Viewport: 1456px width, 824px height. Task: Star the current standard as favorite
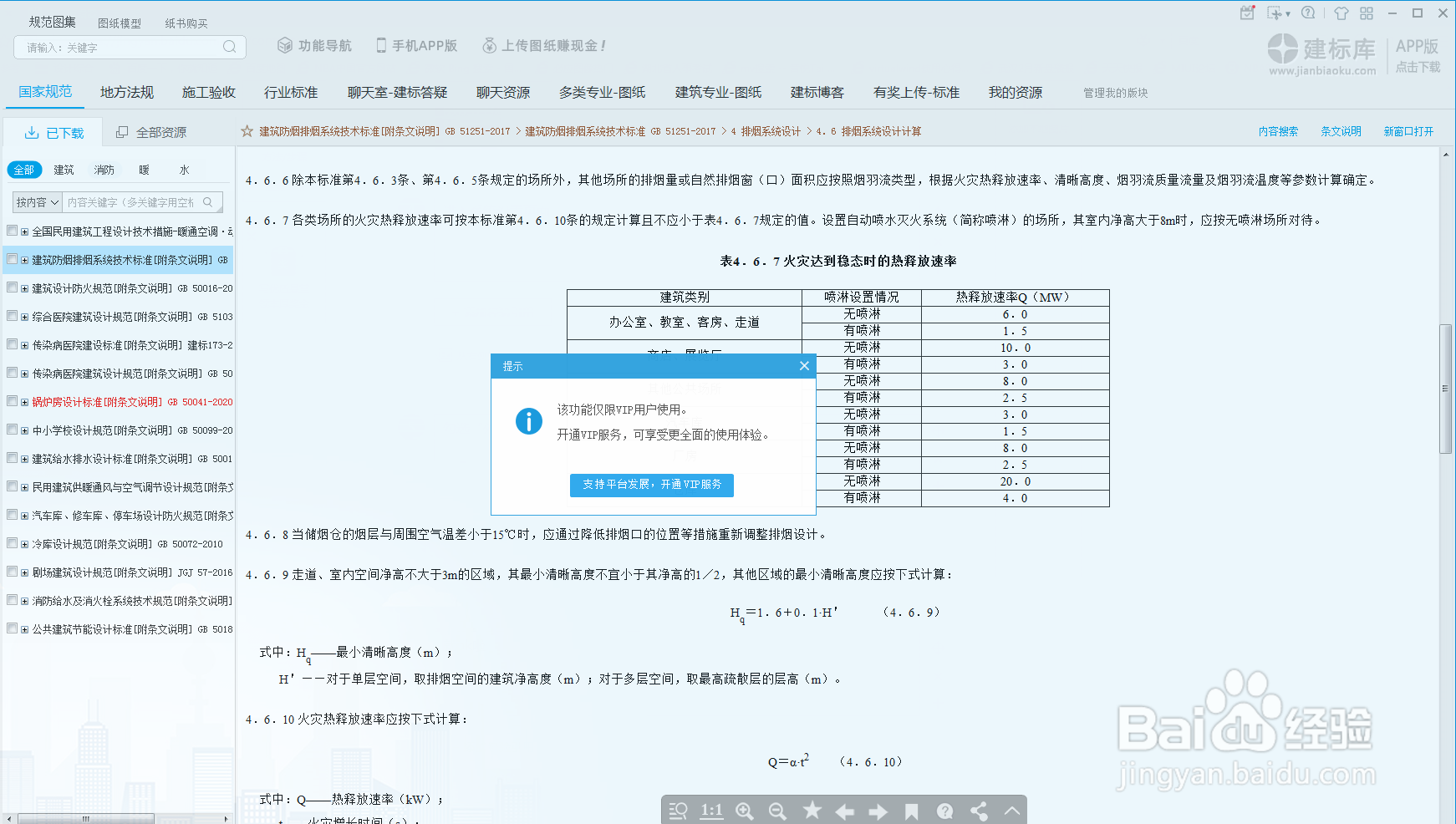812,811
